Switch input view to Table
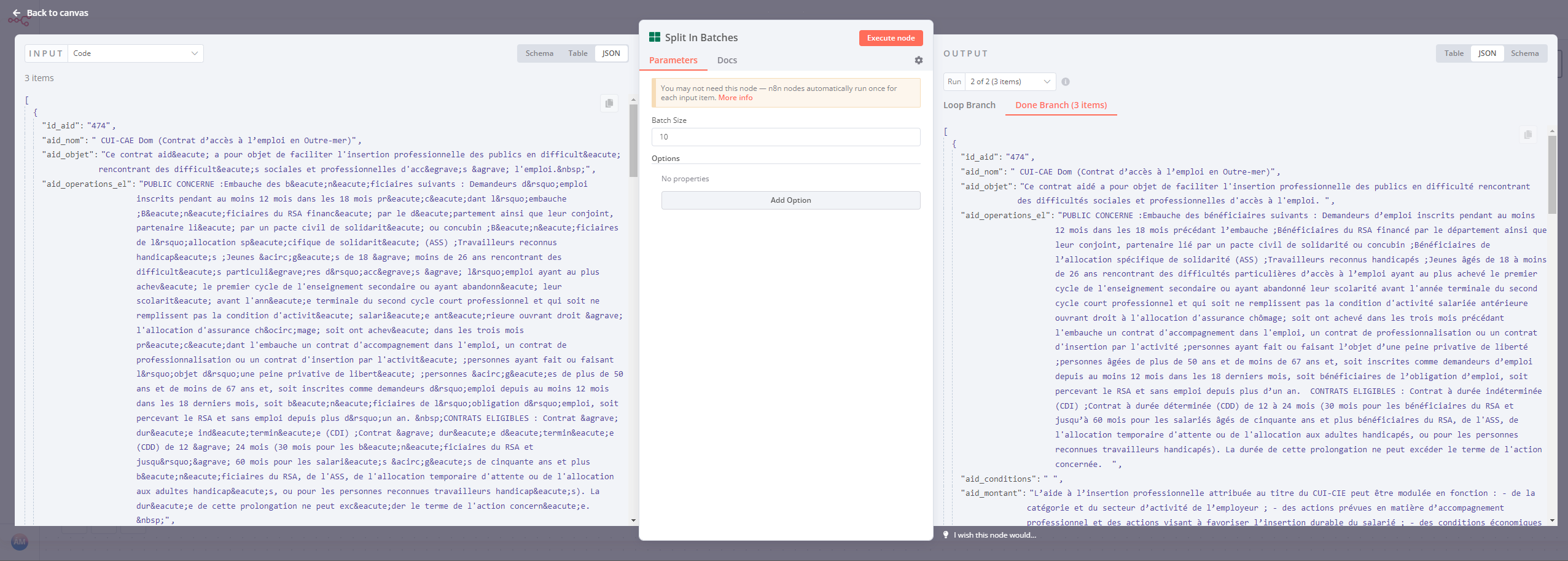Image resolution: width=1568 pixels, height=561 pixels. [577, 53]
